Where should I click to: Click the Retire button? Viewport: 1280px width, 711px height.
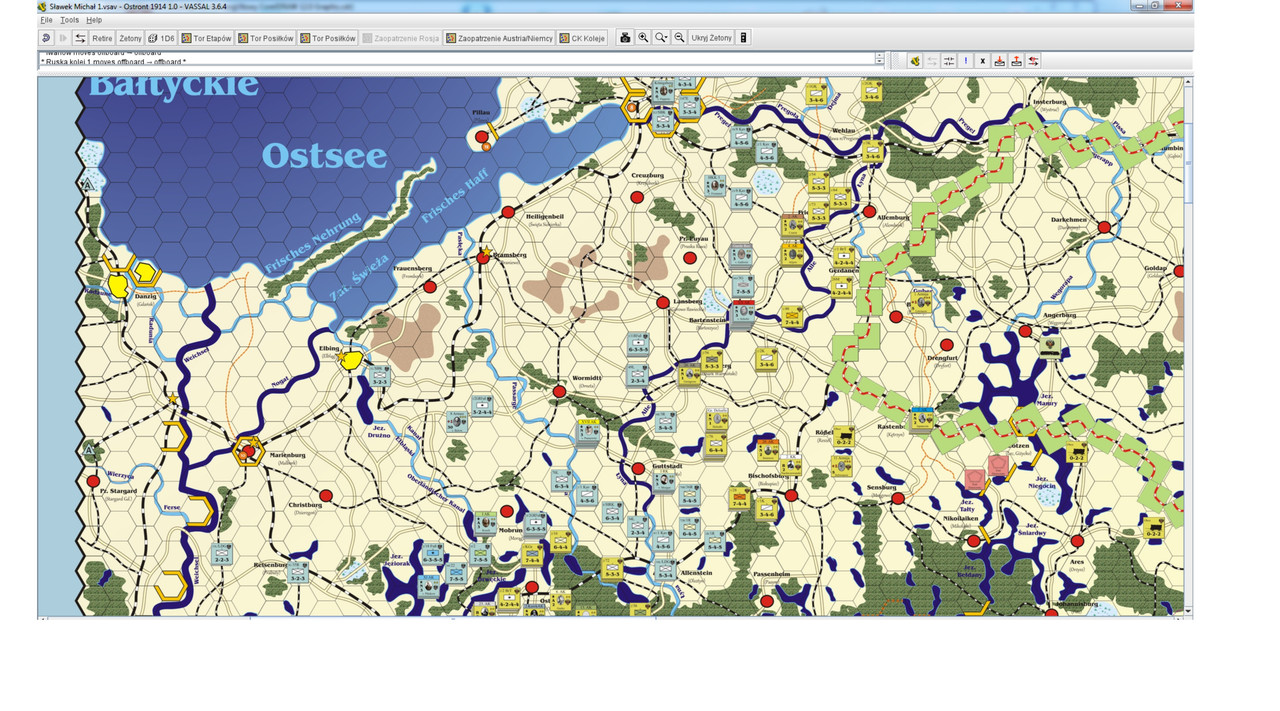[102, 38]
